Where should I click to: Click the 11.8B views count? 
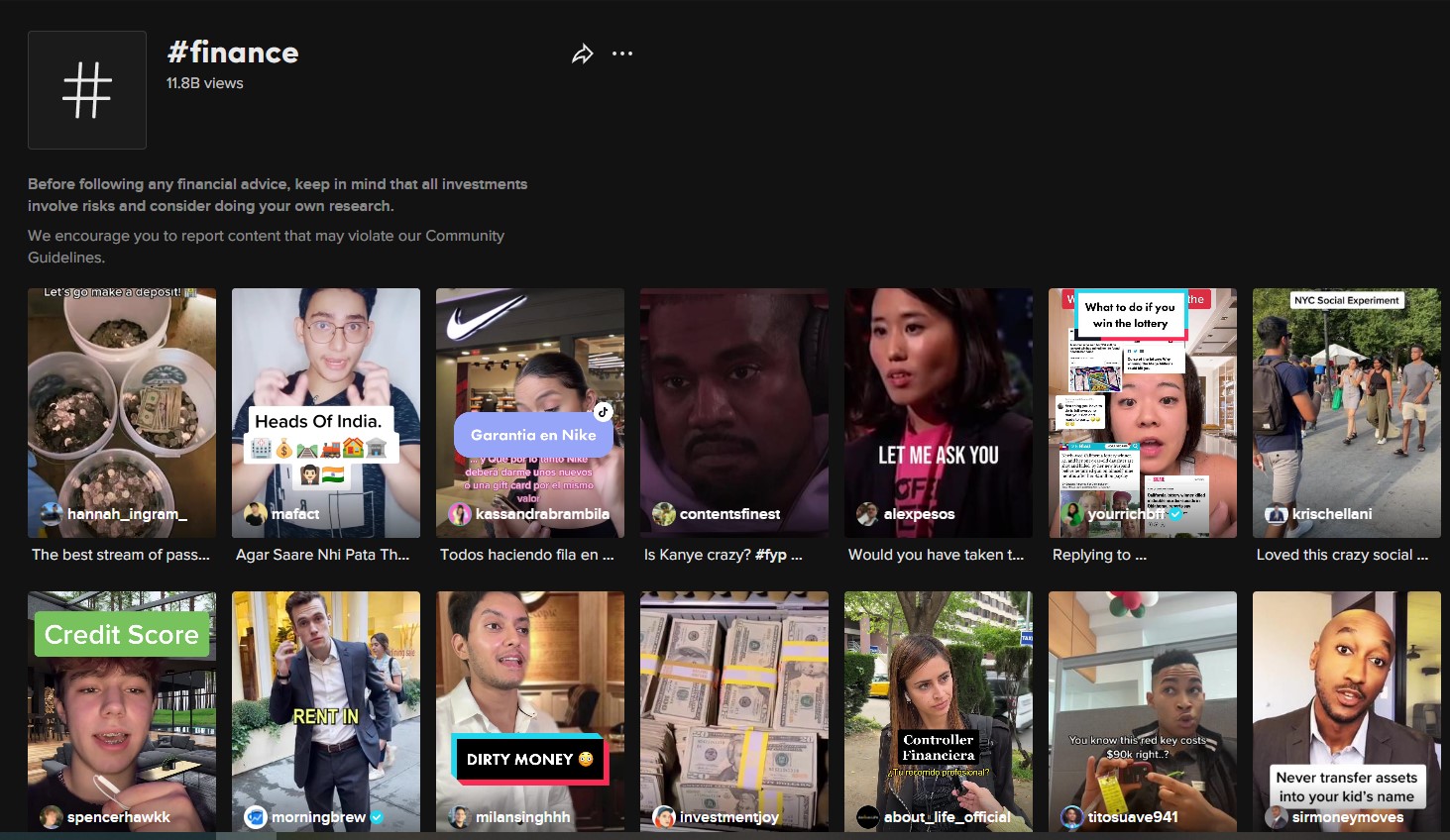point(205,83)
